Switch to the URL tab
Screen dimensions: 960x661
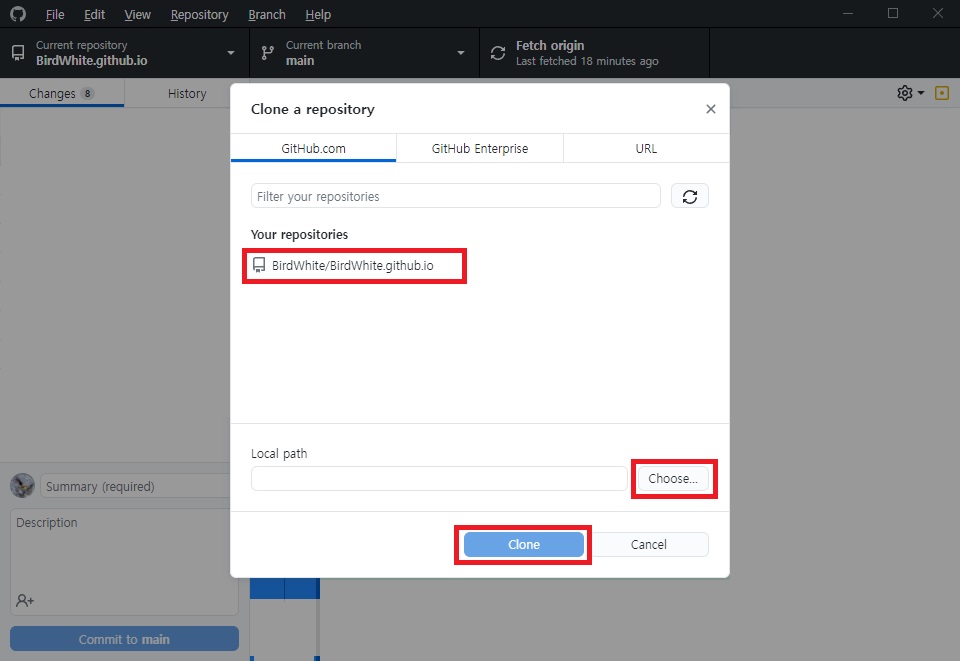[x=646, y=148]
